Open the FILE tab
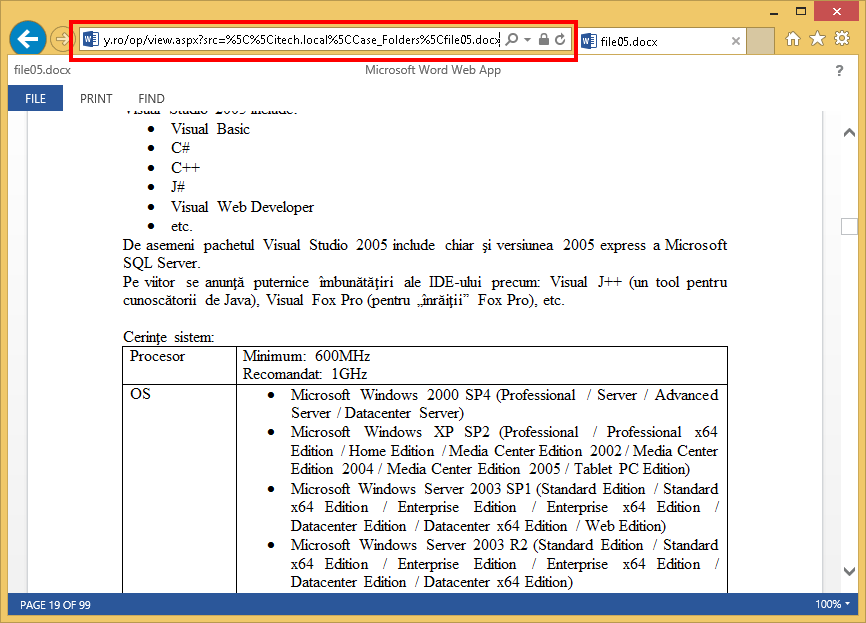This screenshot has height=623, width=866. click(x=35, y=98)
